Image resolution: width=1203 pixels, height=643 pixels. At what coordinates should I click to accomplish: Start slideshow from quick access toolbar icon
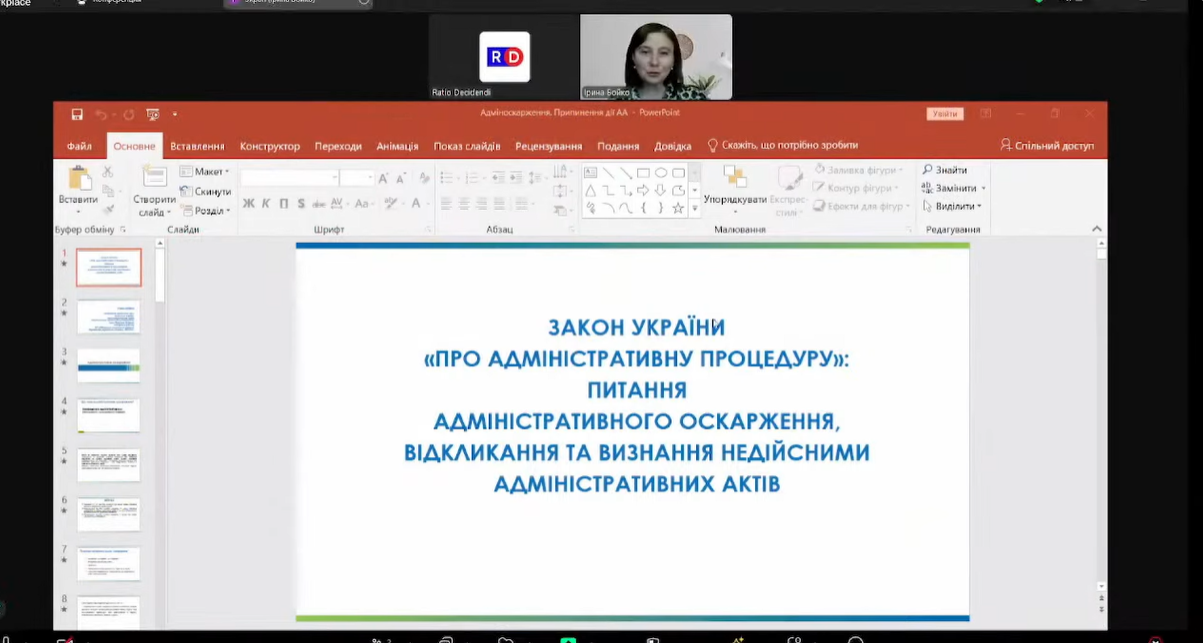click(x=152, y=114)
